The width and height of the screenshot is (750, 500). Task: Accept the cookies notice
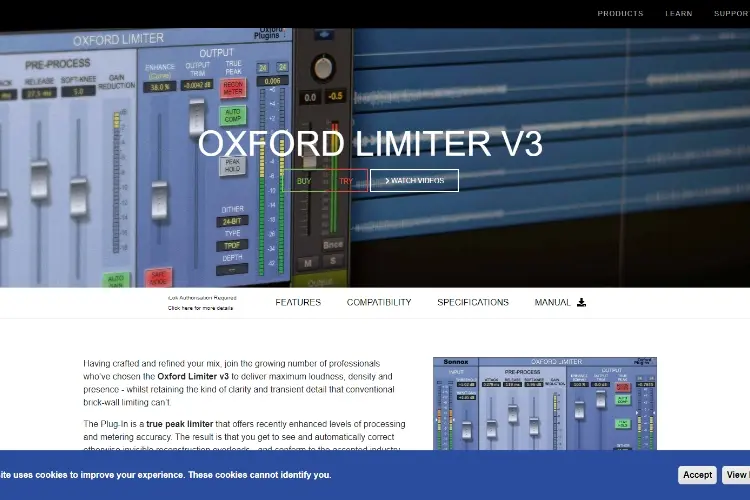pos(697,475)
